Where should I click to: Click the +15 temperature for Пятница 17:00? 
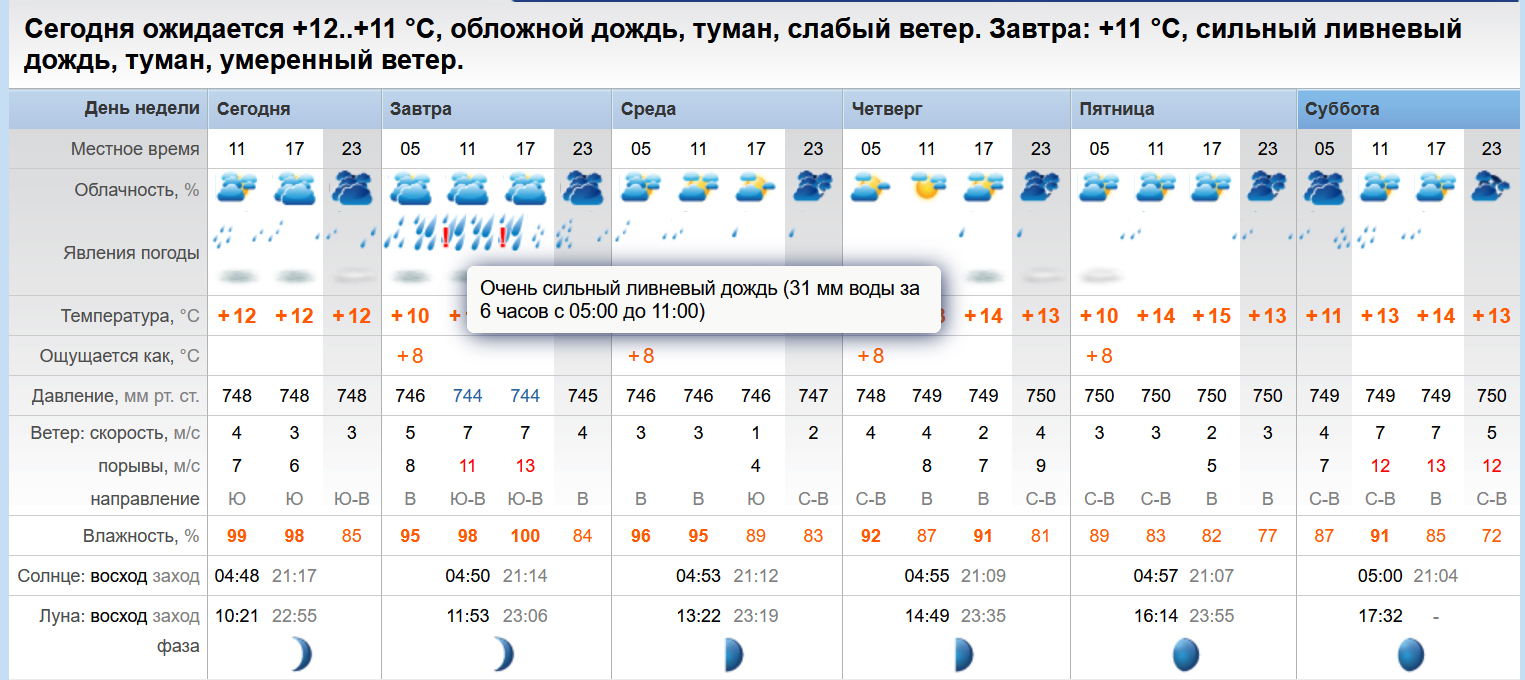(x=1211, y=316)
